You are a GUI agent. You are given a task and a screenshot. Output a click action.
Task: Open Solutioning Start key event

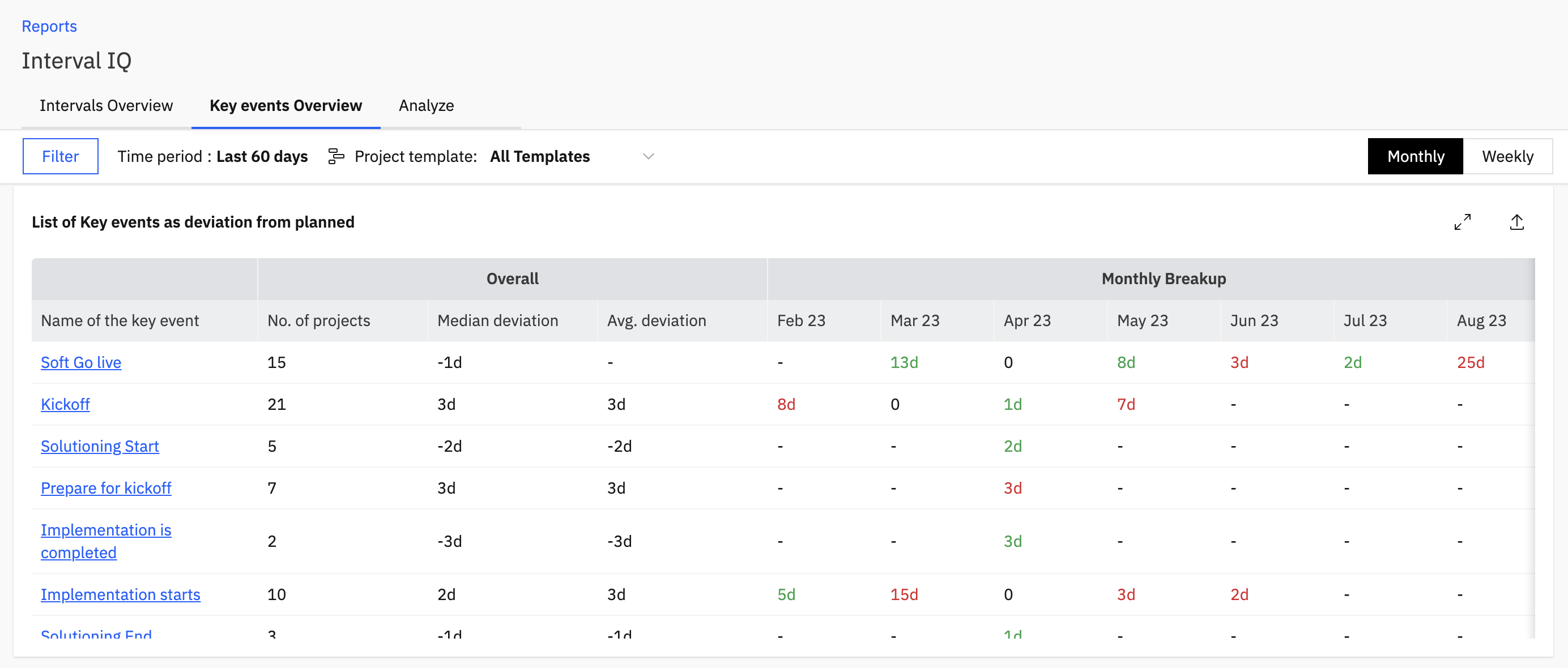(x=100, y=446)
